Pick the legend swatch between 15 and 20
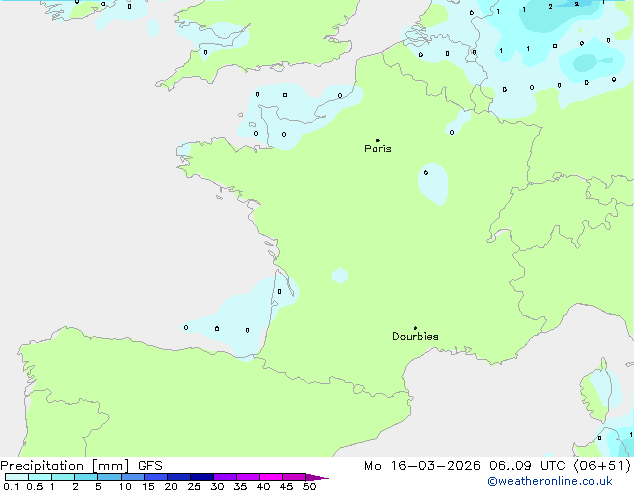This screenshot has height=490, width=634. pos(156,477)
